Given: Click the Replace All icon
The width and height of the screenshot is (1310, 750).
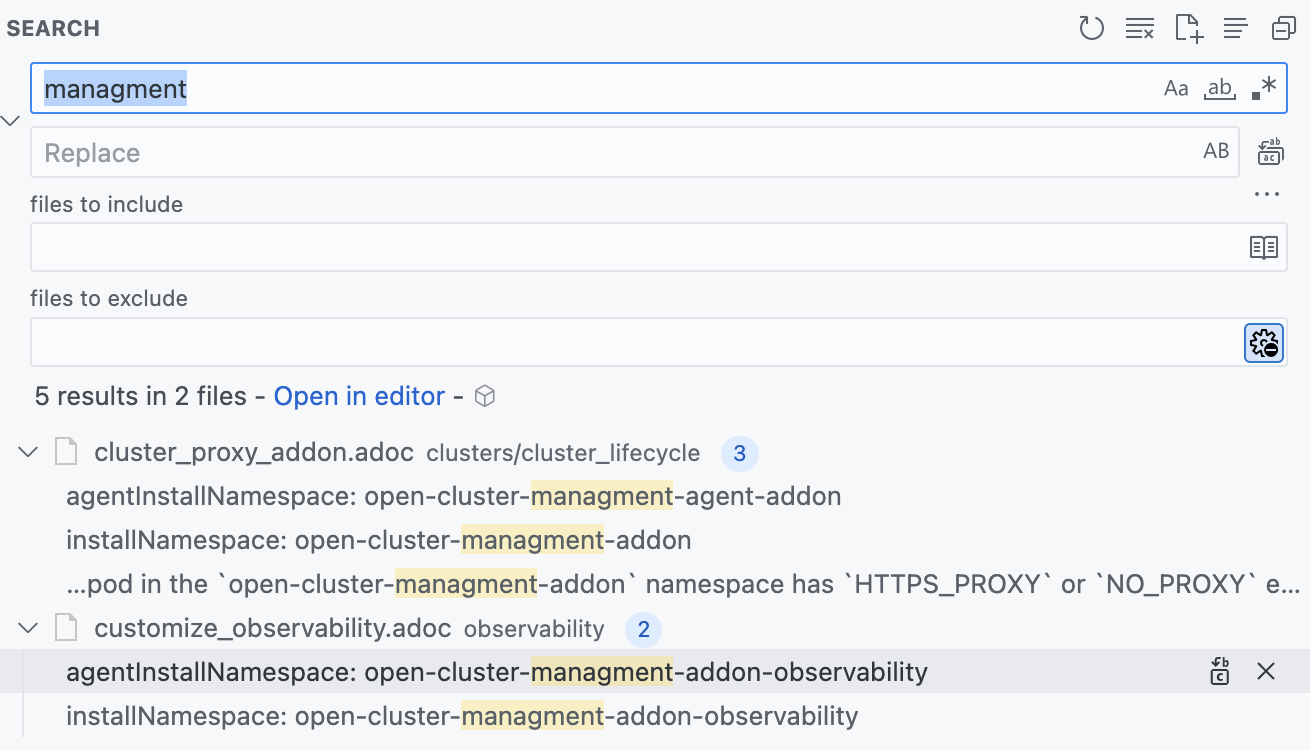Looking at the screenshot, I should (1270, 152).
